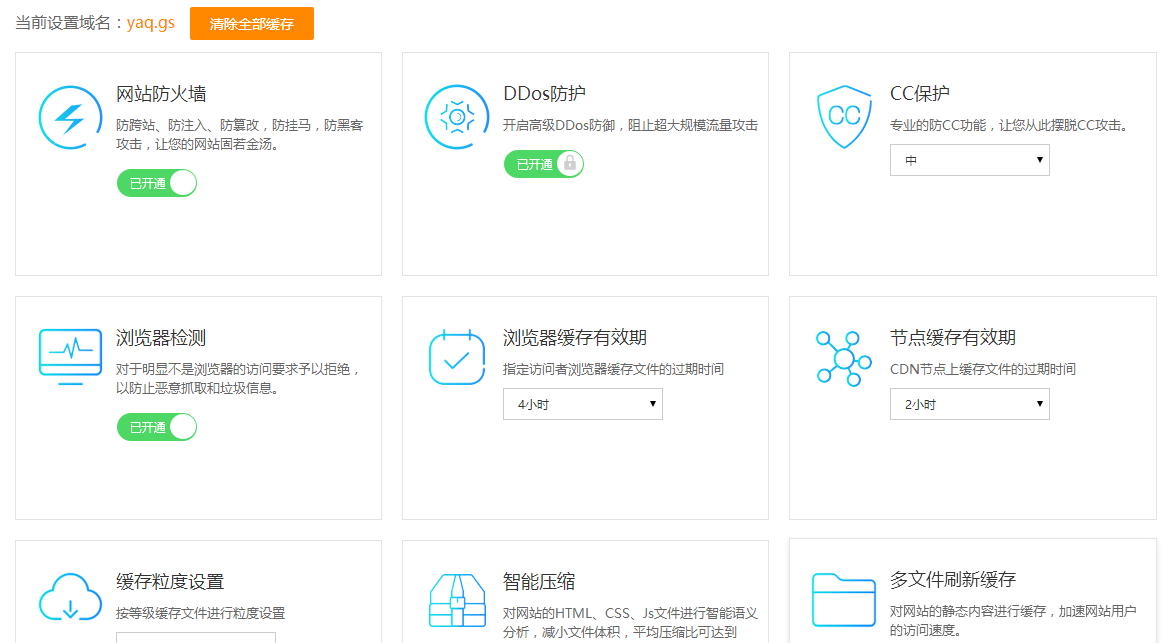Select the 多文件刷新缓存 card title
This screenshot has height=643, width=1174.
952,579
